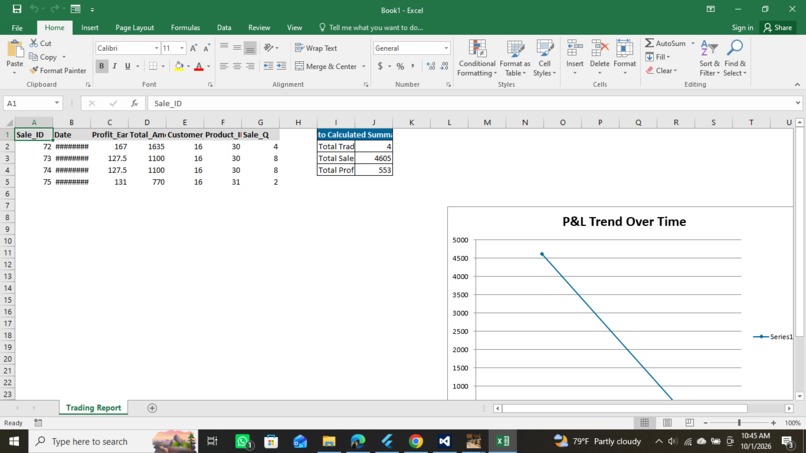Click AutoSum
This screenshot has height=453, width=806.
click(x=665, y=43)
